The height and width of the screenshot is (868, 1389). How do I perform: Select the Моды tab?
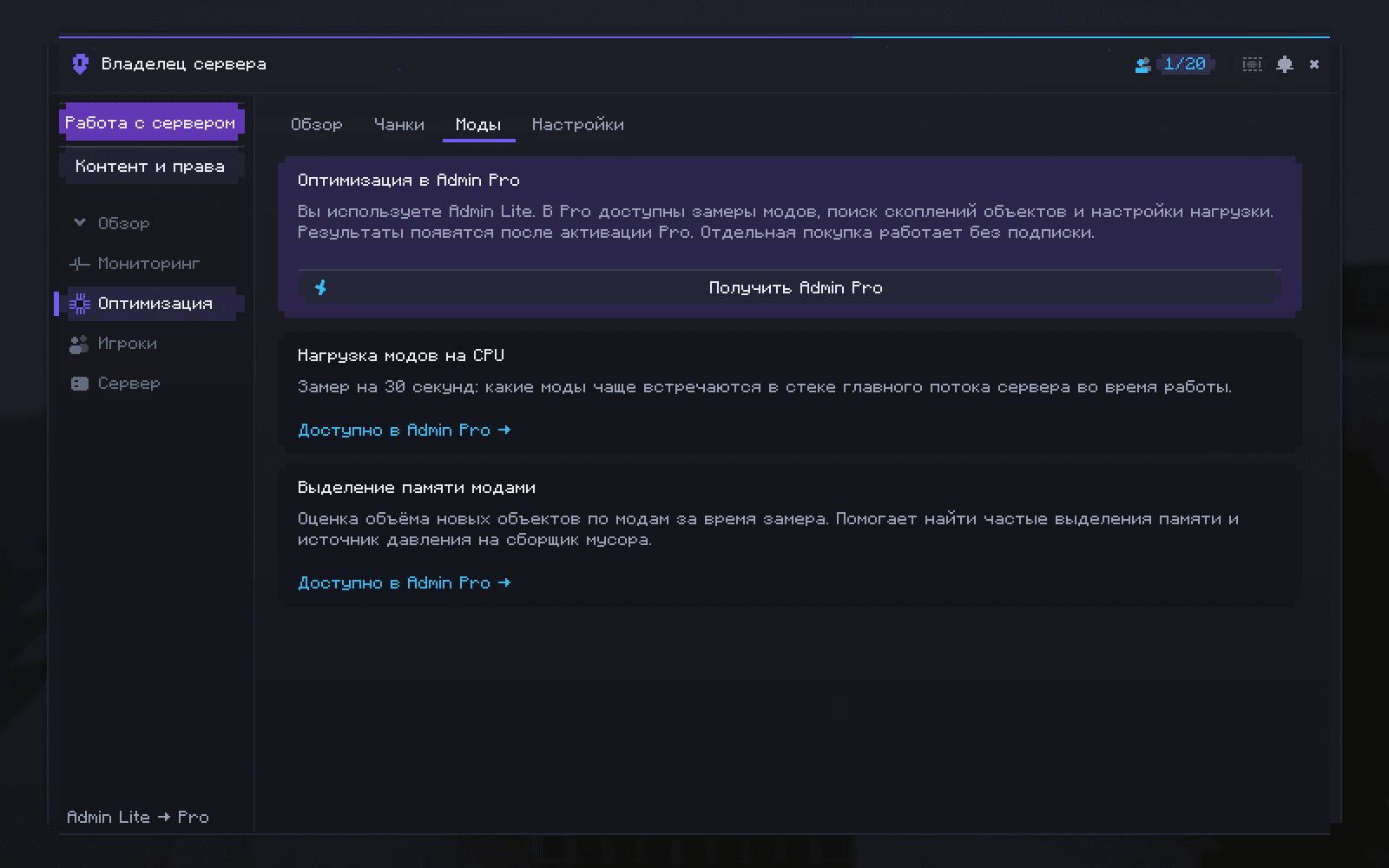[478, 124]
